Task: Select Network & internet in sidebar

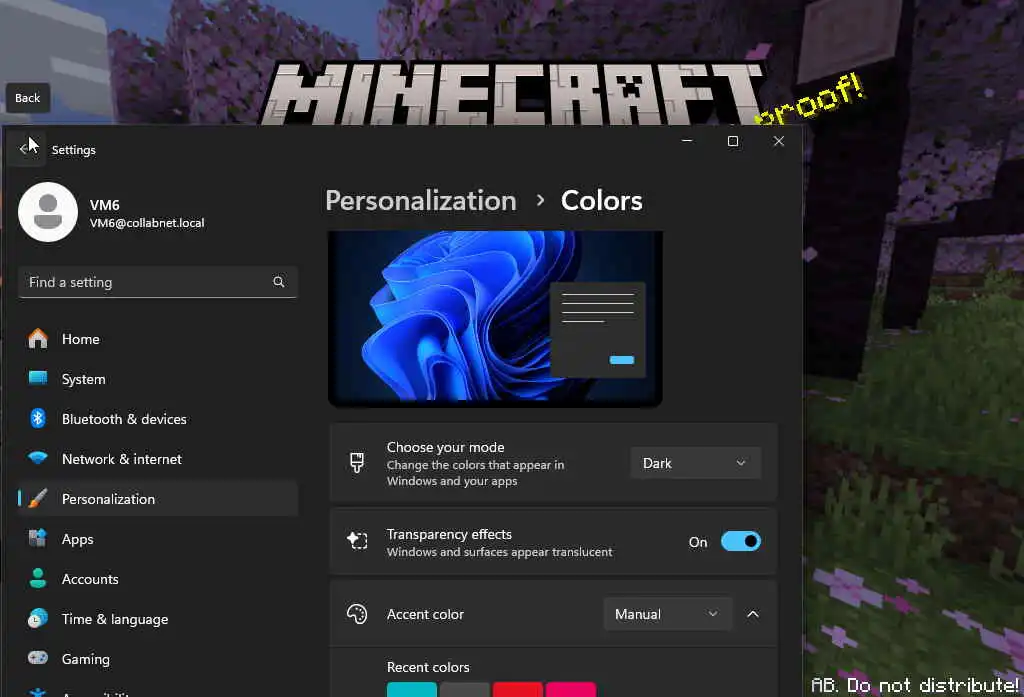Action: click(157, 459)
